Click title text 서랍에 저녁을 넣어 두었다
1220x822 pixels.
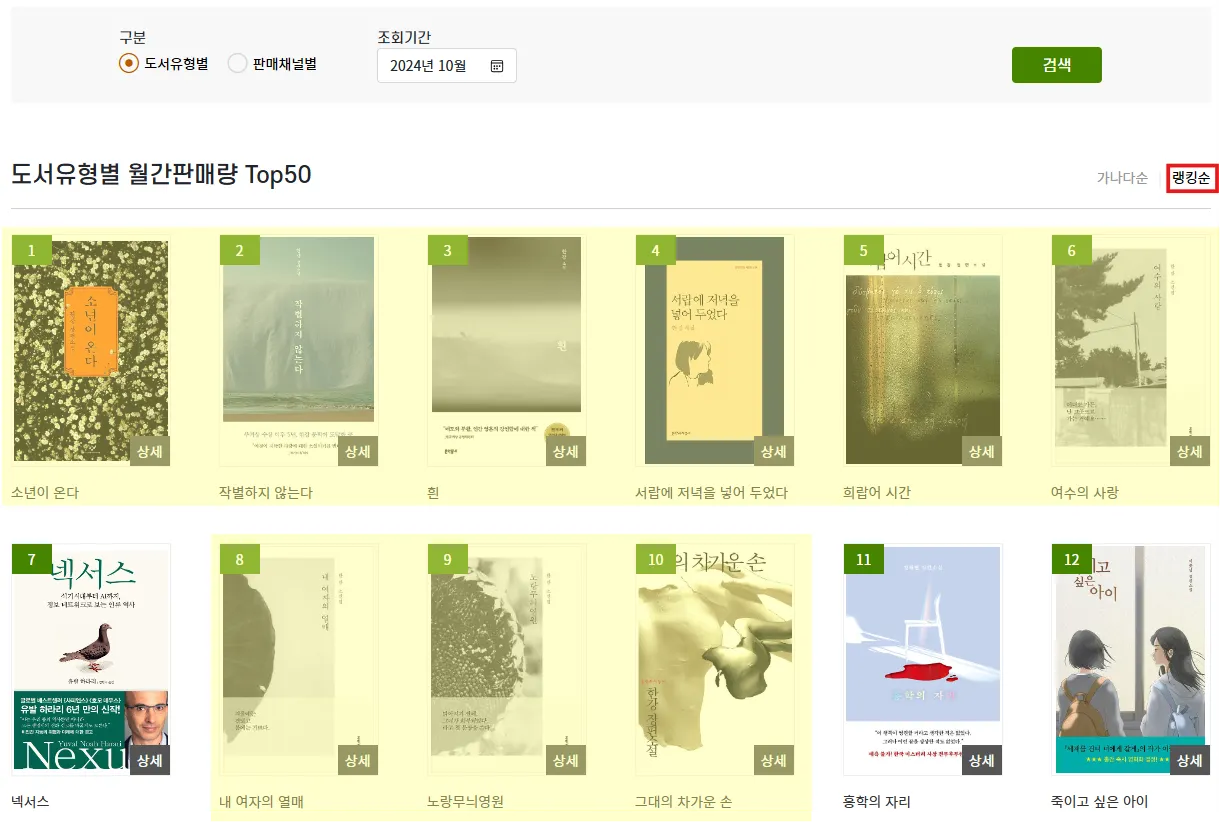[712, 493]
